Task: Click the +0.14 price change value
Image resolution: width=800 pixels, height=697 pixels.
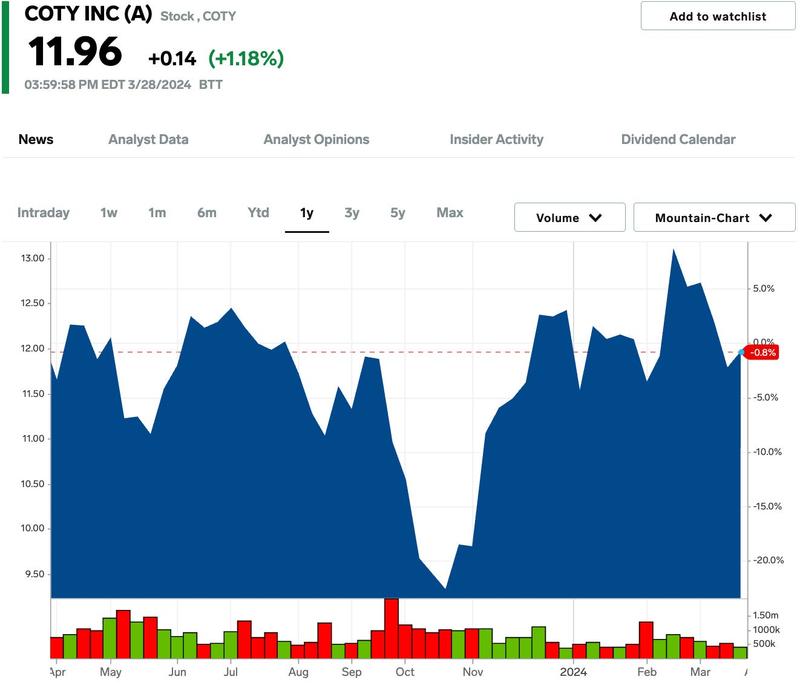Action: [172, 59]
